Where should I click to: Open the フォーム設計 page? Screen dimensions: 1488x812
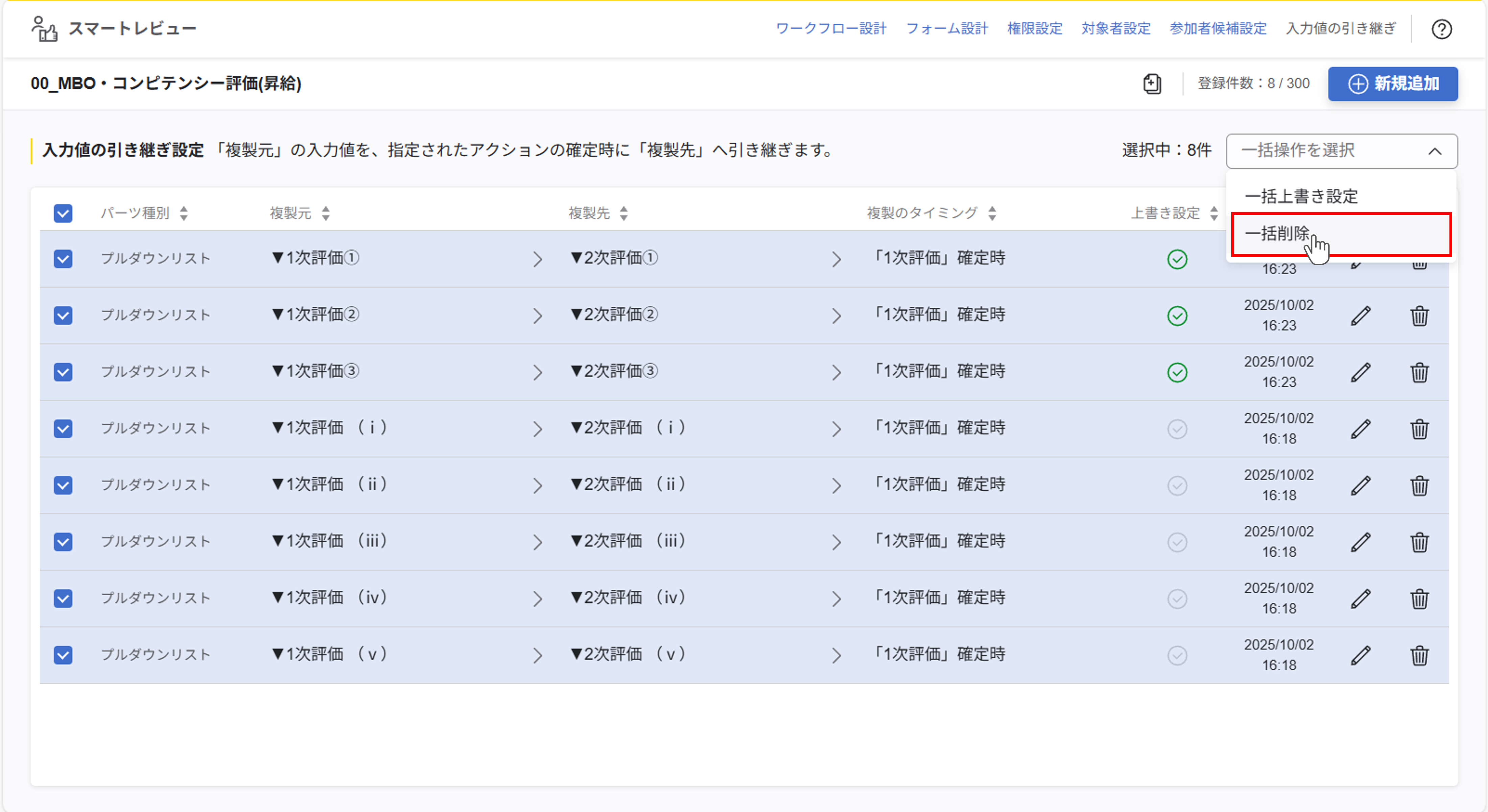click(948, 29)
